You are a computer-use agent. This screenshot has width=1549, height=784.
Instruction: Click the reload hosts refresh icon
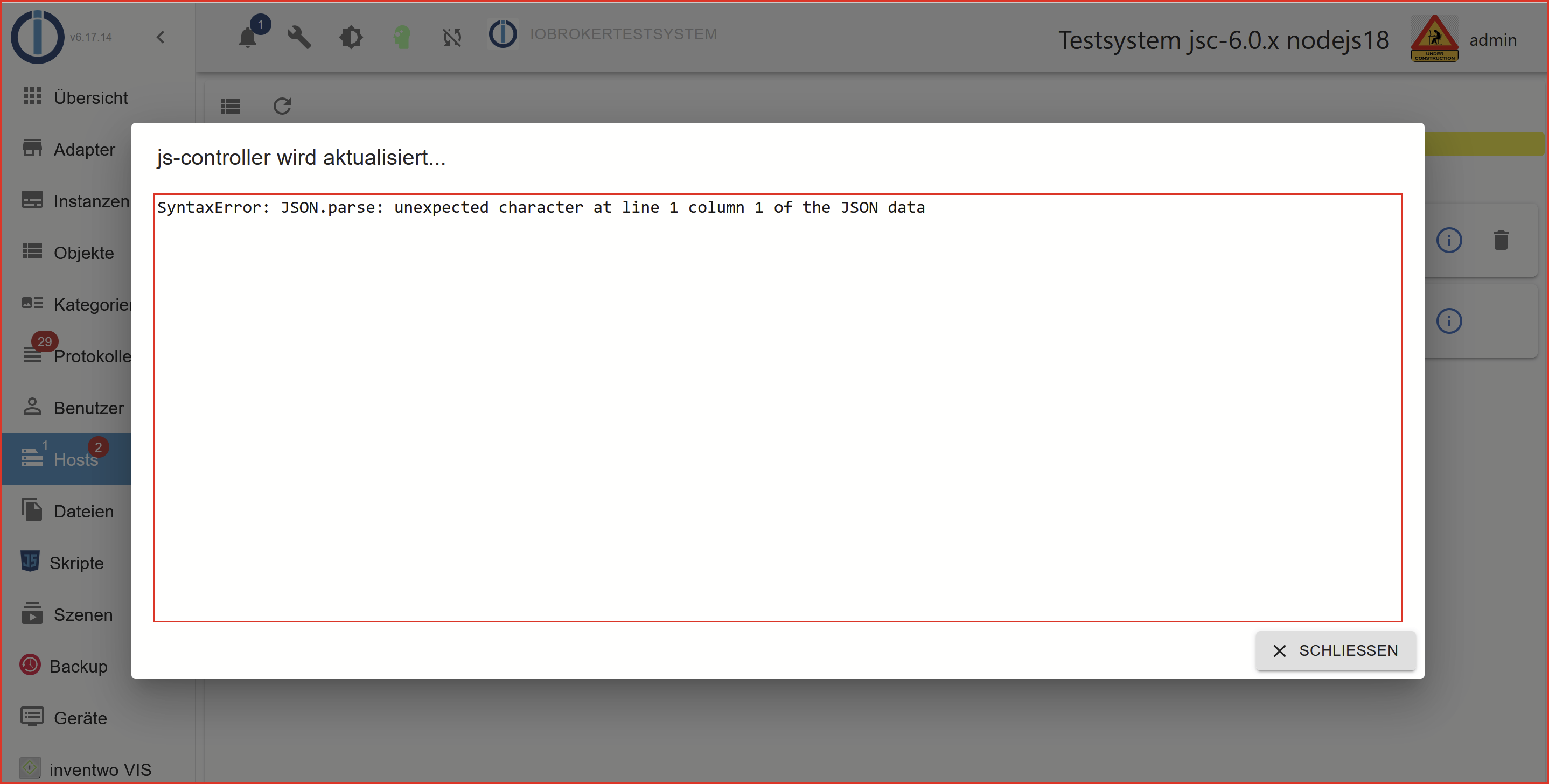pos(282,107)
